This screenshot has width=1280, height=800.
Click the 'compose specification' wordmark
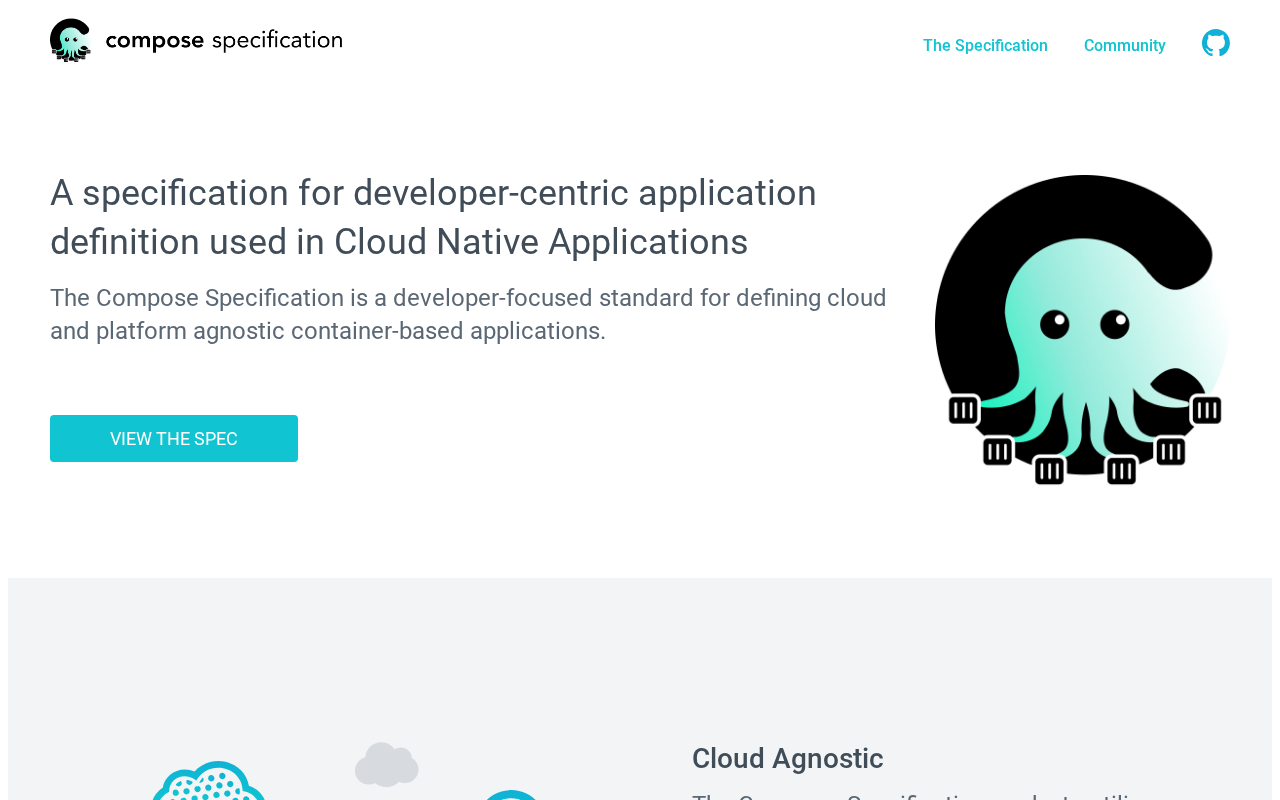224,41
